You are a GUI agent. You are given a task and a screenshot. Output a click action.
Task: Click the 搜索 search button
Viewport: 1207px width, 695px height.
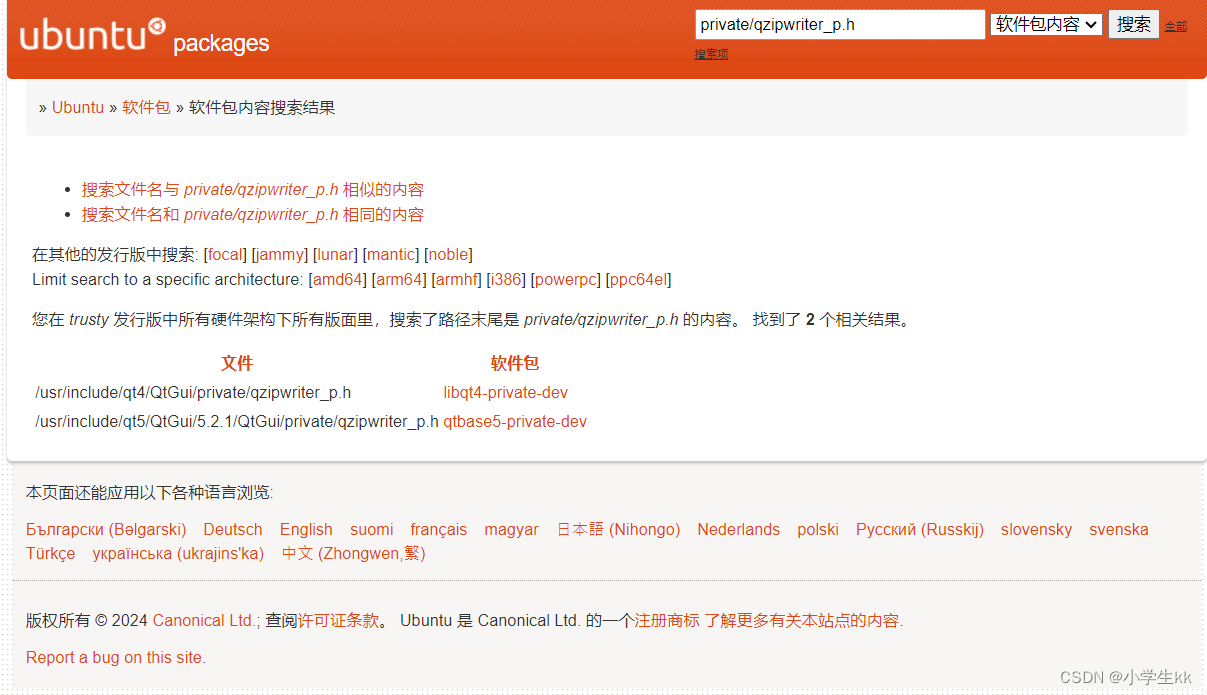point(1134,25)
